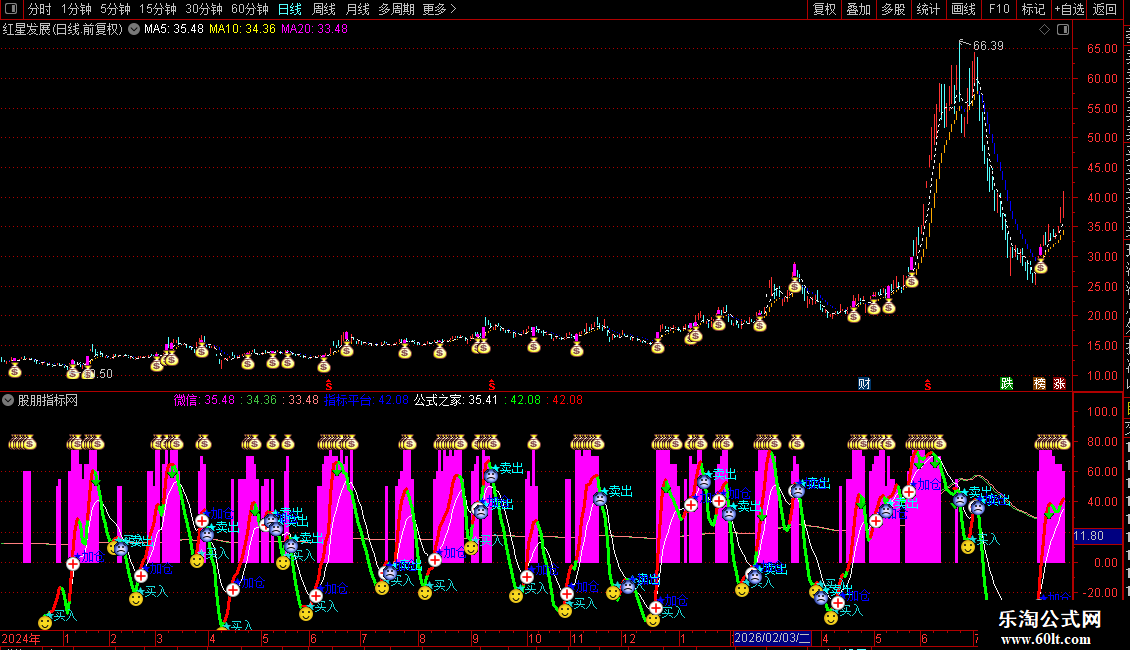Select the 5分钟 period tab

115,9
